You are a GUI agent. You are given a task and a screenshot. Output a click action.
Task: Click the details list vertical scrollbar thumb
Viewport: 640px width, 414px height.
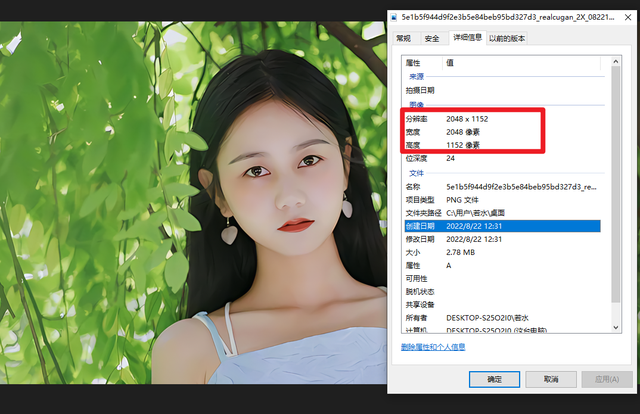point(616,184)
